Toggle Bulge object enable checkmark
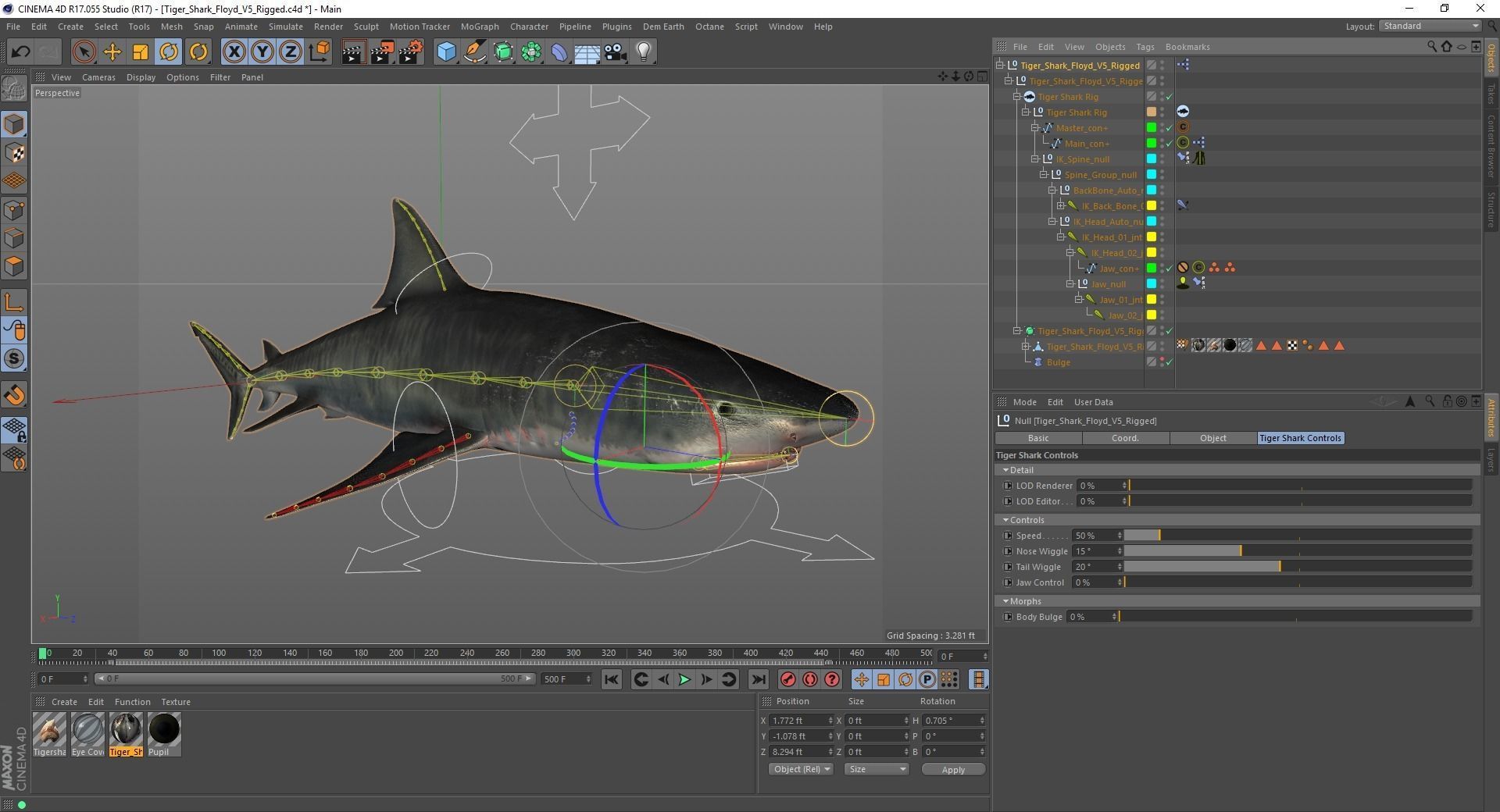1500x812 pixels. point(1170,362)
